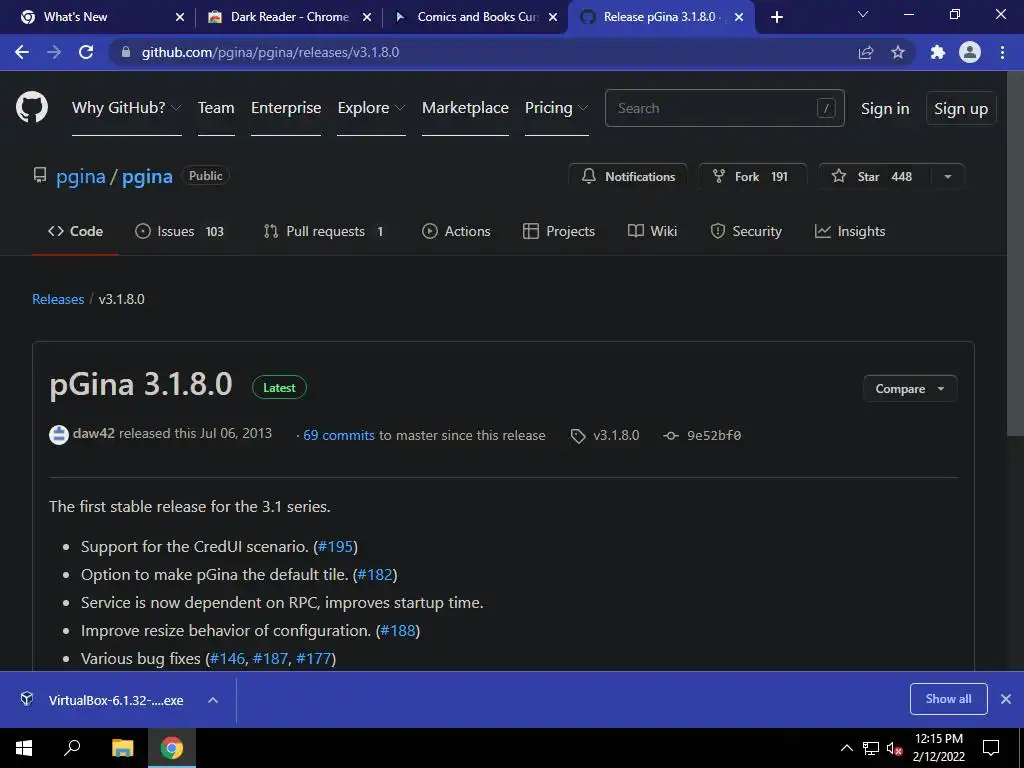Open the Wiki tab

tap(652, 231)
